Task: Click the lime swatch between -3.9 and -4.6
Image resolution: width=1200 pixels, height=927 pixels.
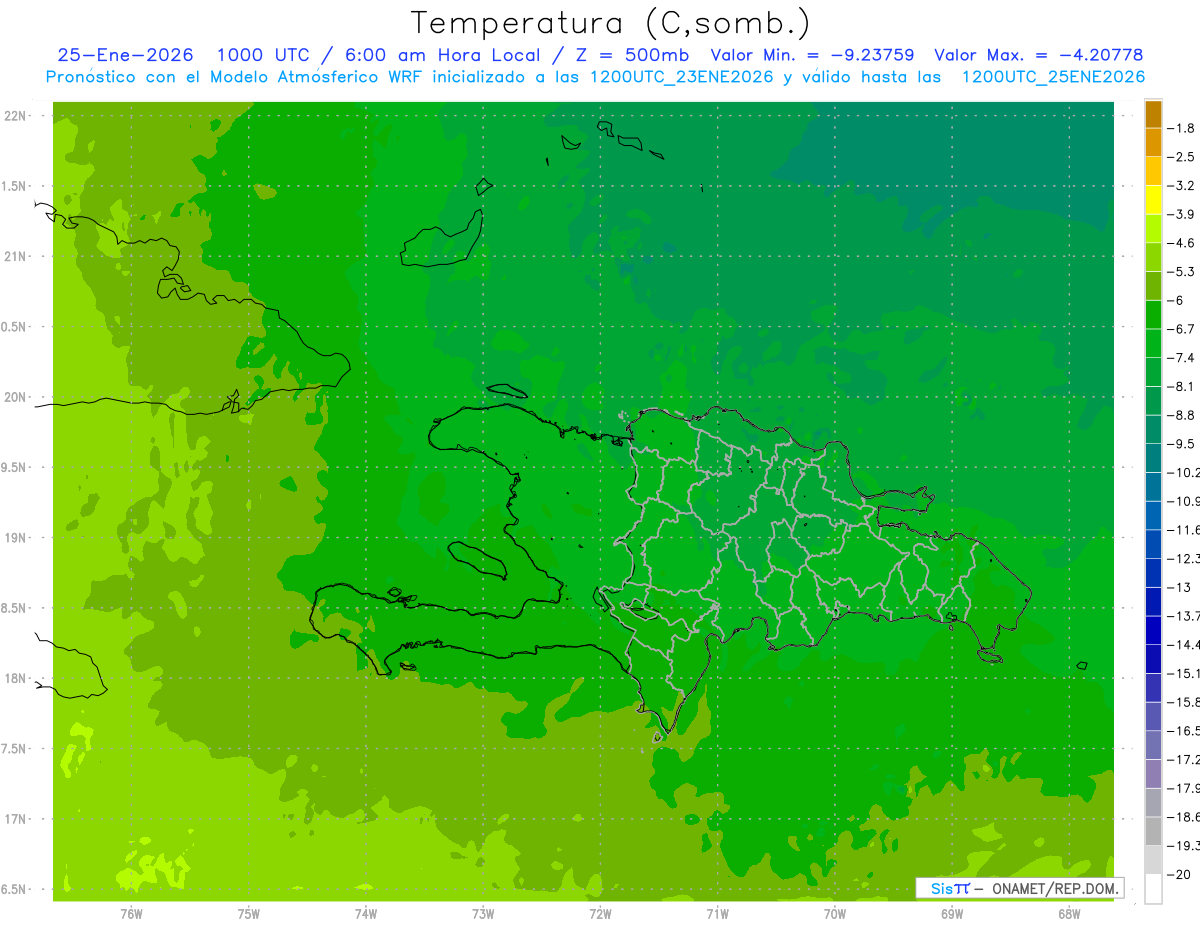Action: point(1153,229)
